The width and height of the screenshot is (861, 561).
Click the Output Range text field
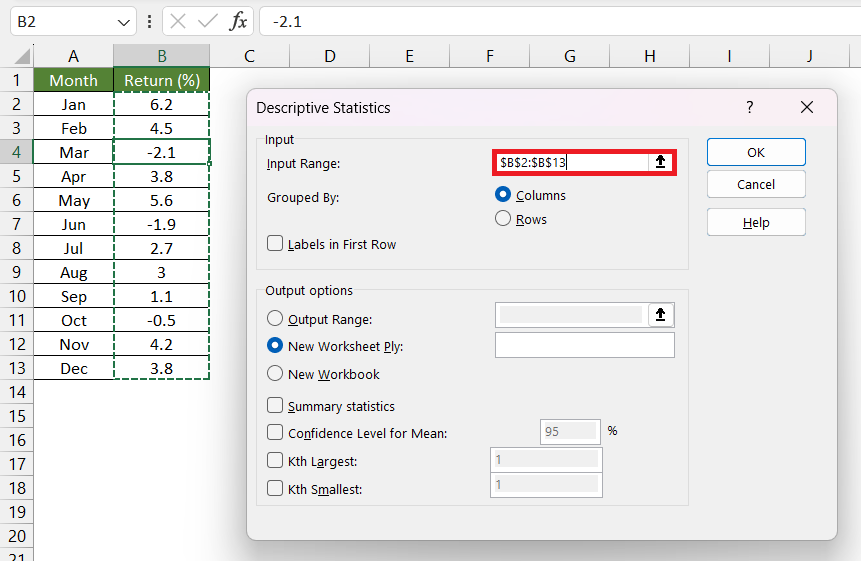[571, 315]
